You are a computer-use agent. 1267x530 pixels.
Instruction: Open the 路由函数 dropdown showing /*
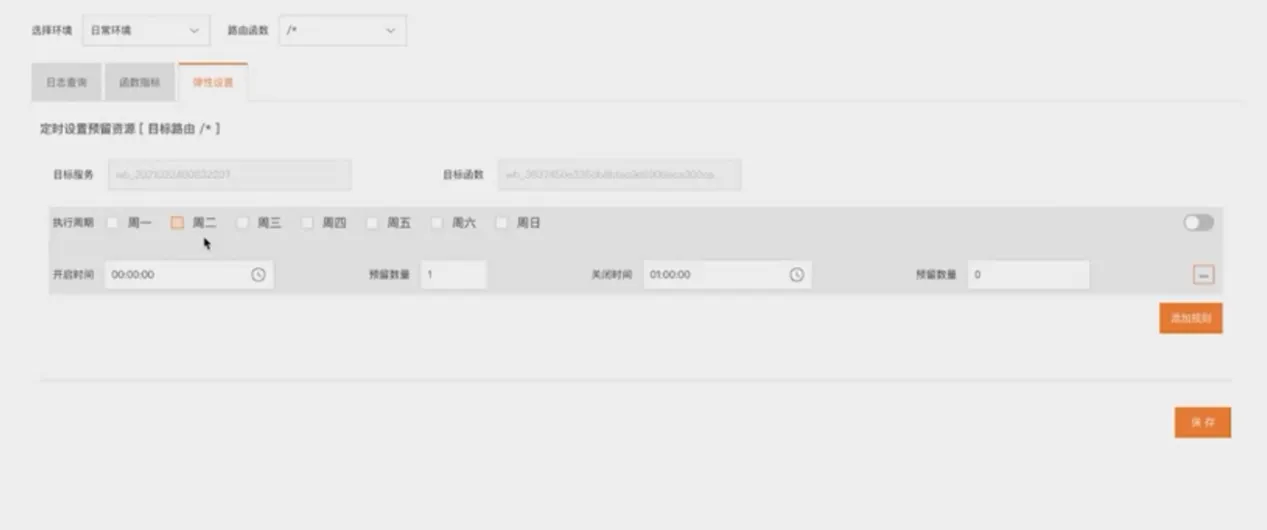342,31
